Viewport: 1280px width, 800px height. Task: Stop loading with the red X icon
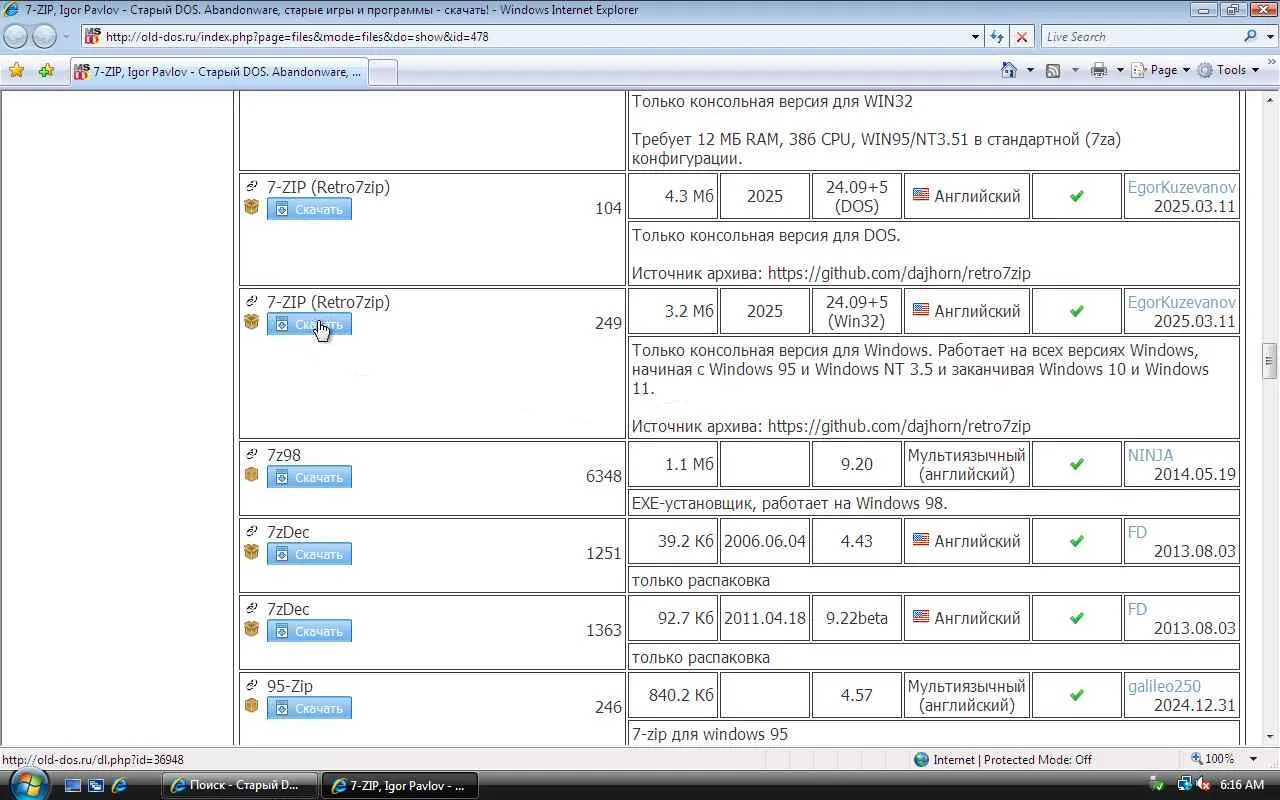(1022, 37)
